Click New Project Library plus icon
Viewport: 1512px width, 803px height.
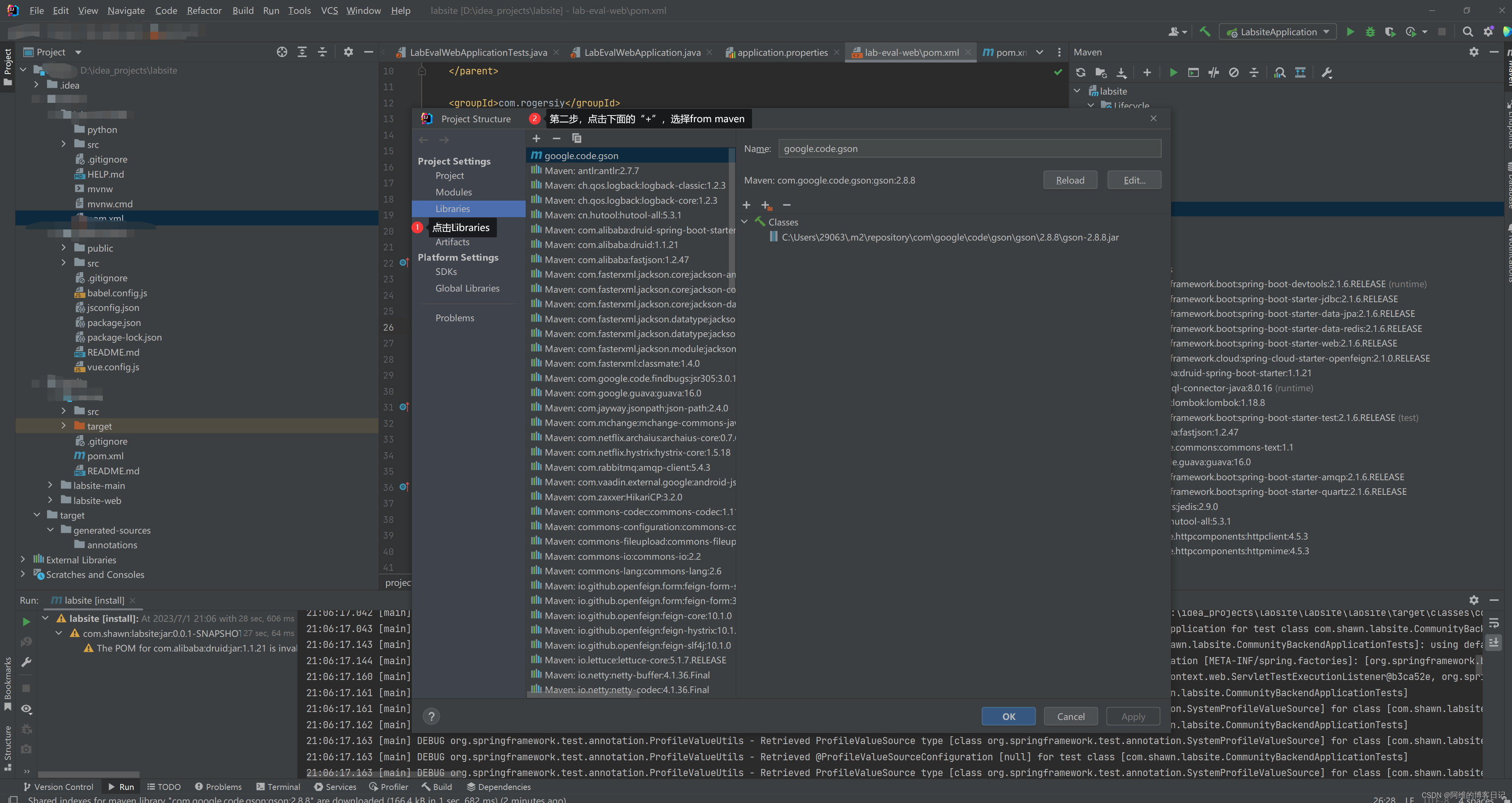(536, 138)
